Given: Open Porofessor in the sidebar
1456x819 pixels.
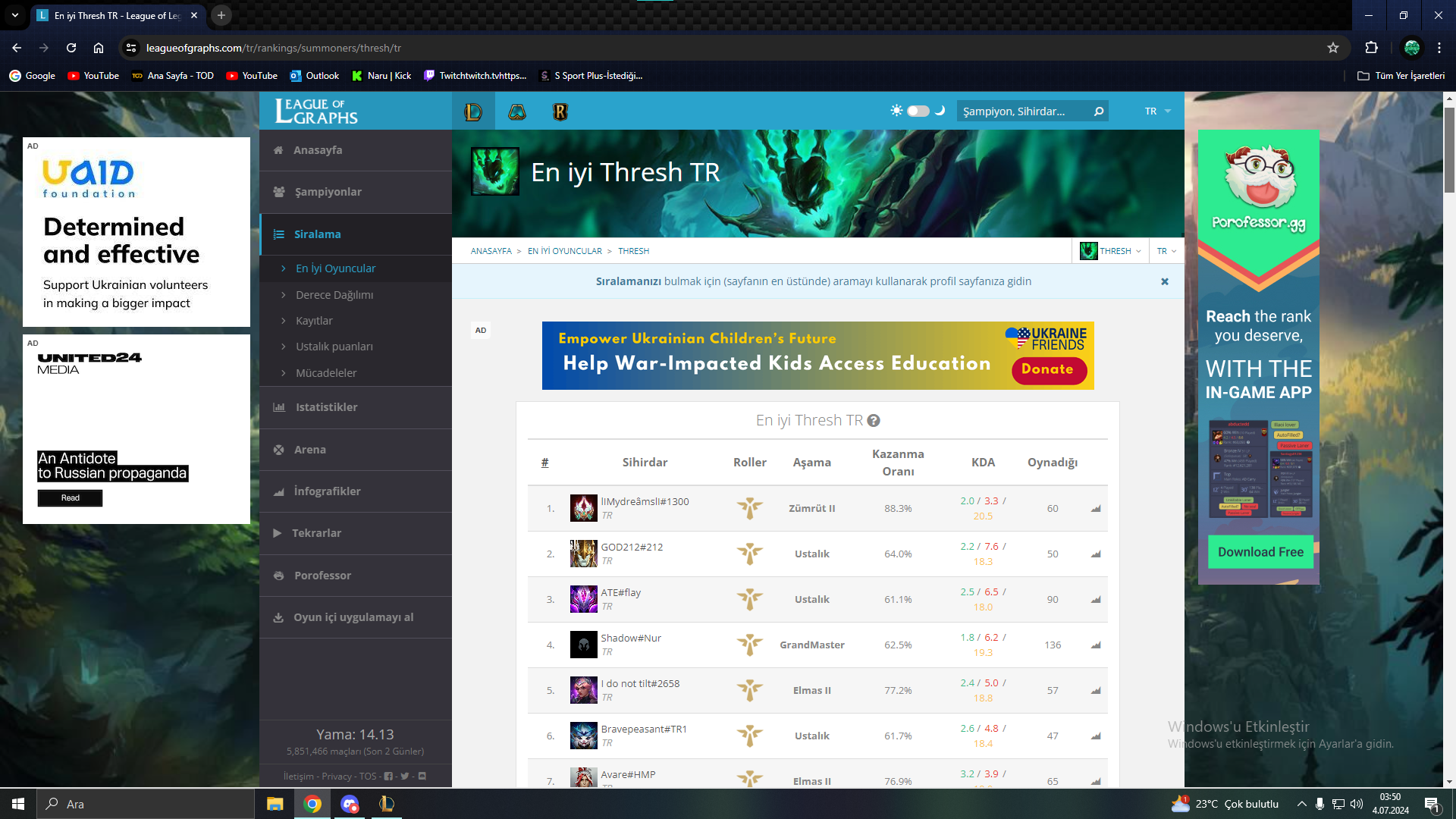Looking at the screenshot, I should point(356,576).
